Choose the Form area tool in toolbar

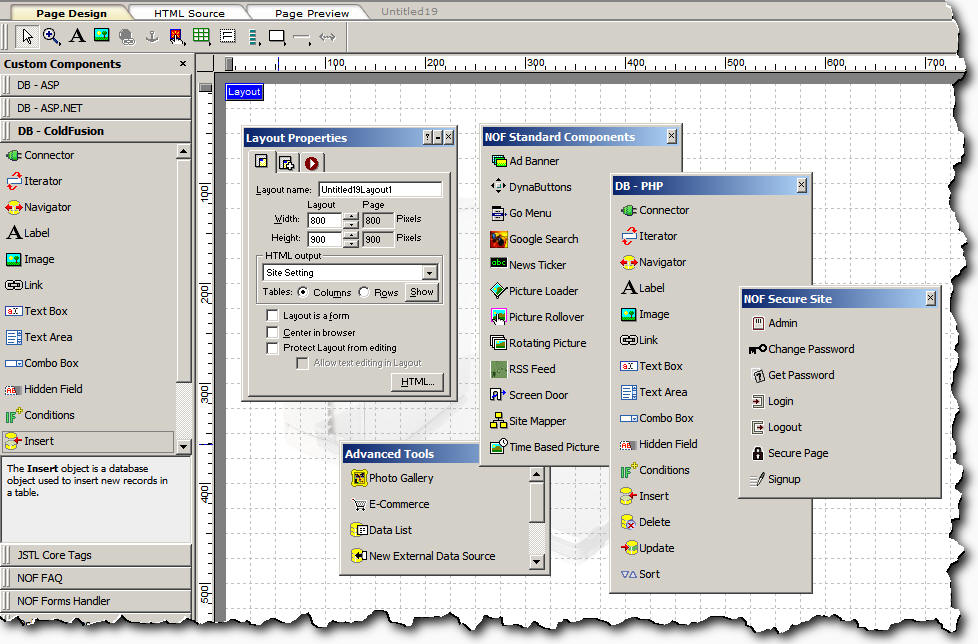click(x=228, y=36)
